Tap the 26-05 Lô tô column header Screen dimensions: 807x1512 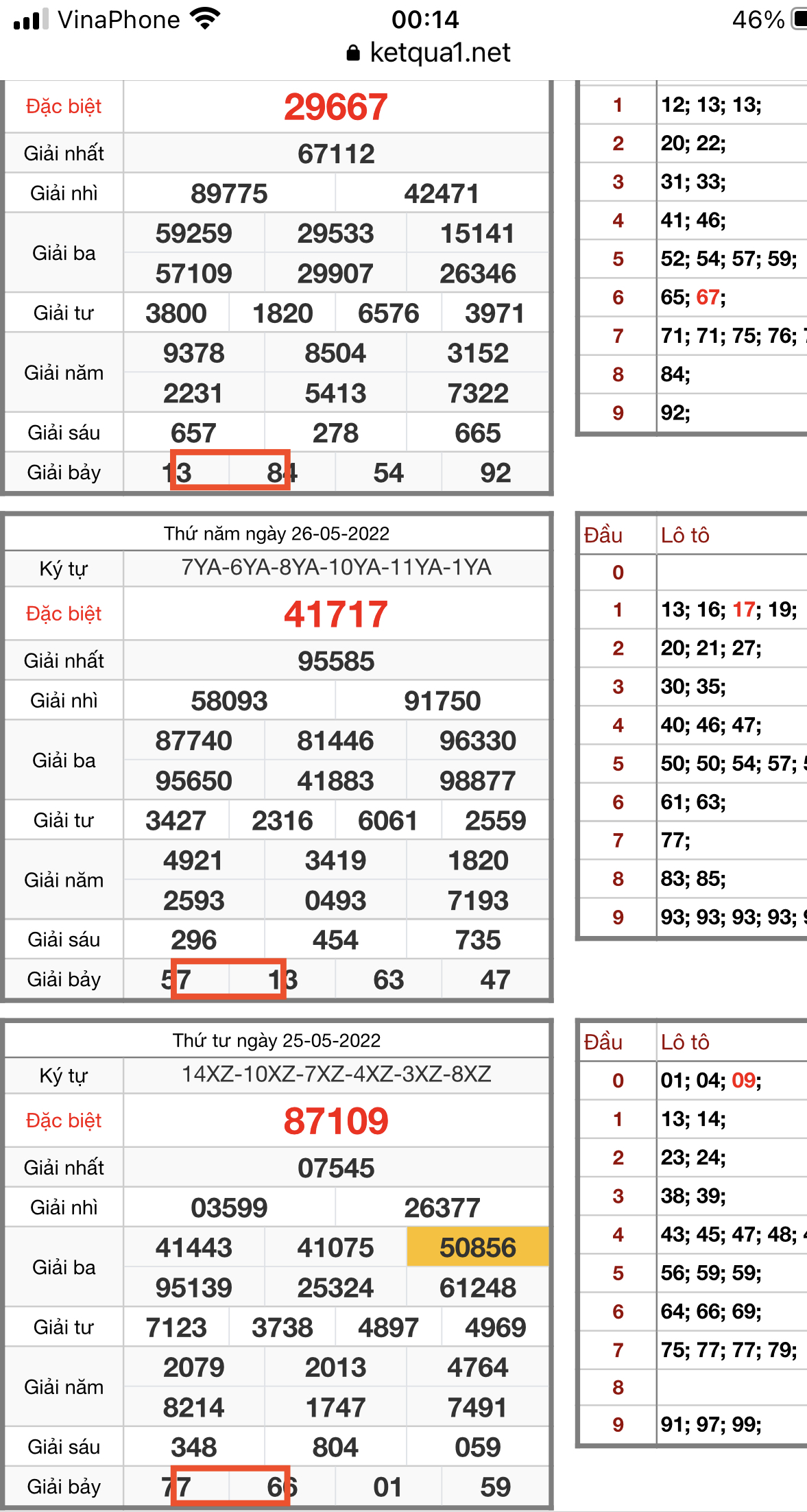[685, 535]
